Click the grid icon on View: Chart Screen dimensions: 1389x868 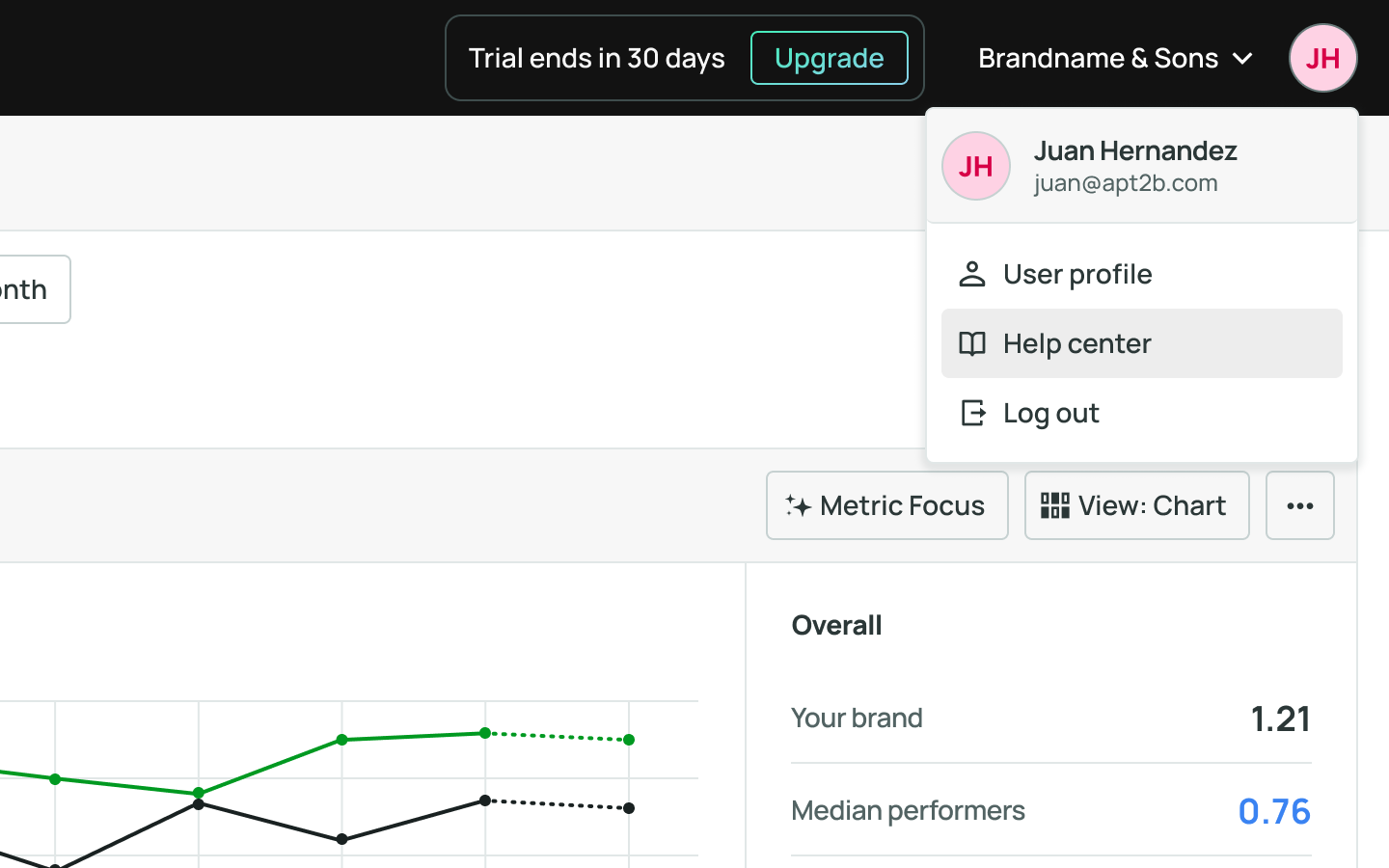click(x=1054, y=505)
